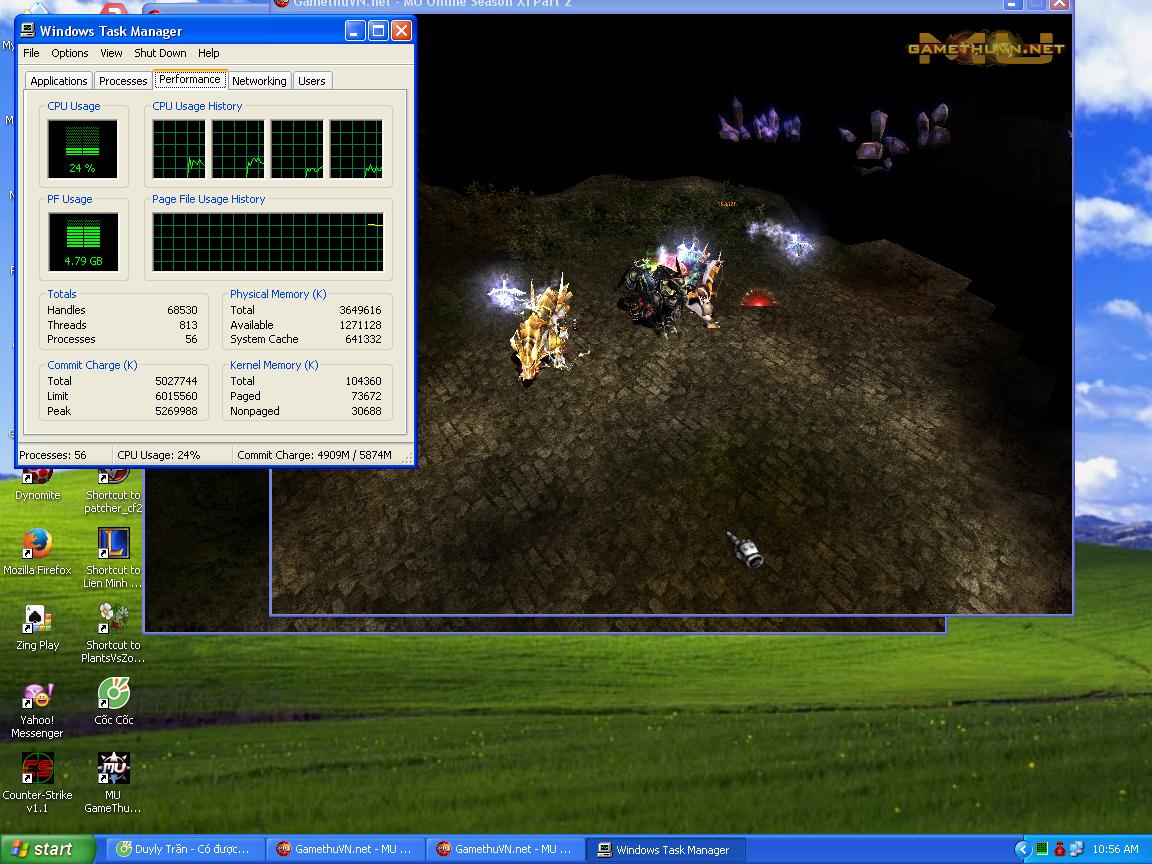Minimize the Windows Task Manager window

(x=355, y=31)
